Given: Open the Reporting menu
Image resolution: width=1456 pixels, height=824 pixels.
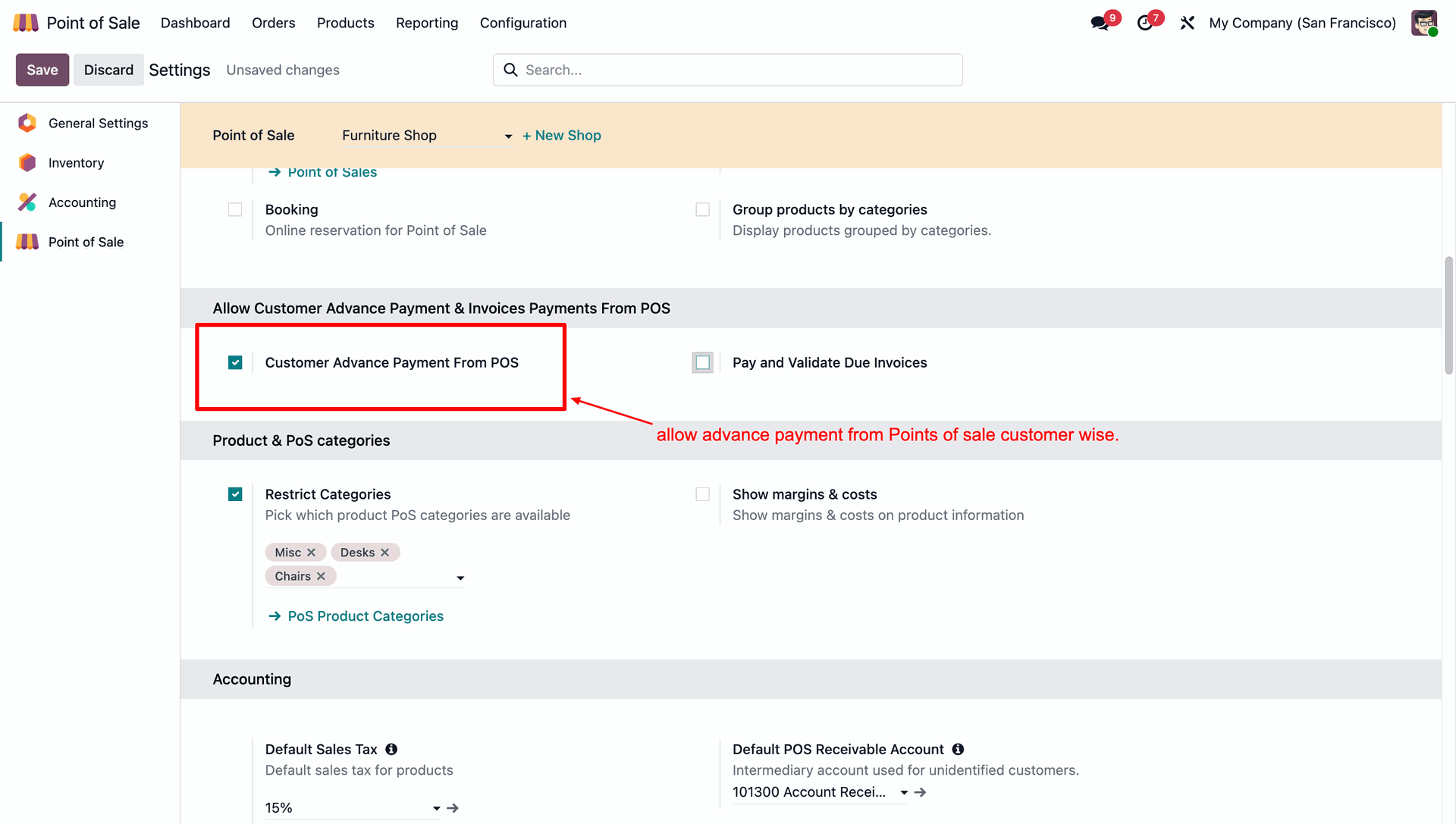Looking at the screenshot, I should coord(427,23).
